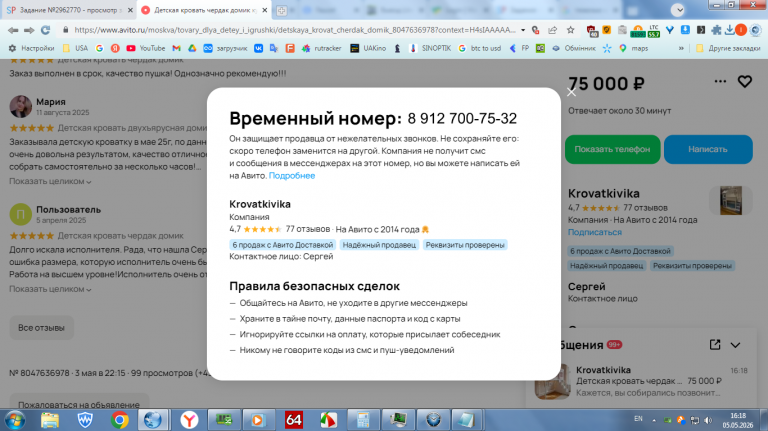This screenshot has height=431, width=768.
Task: Open the red 64 app in taskbar
Action: (293, 420)
